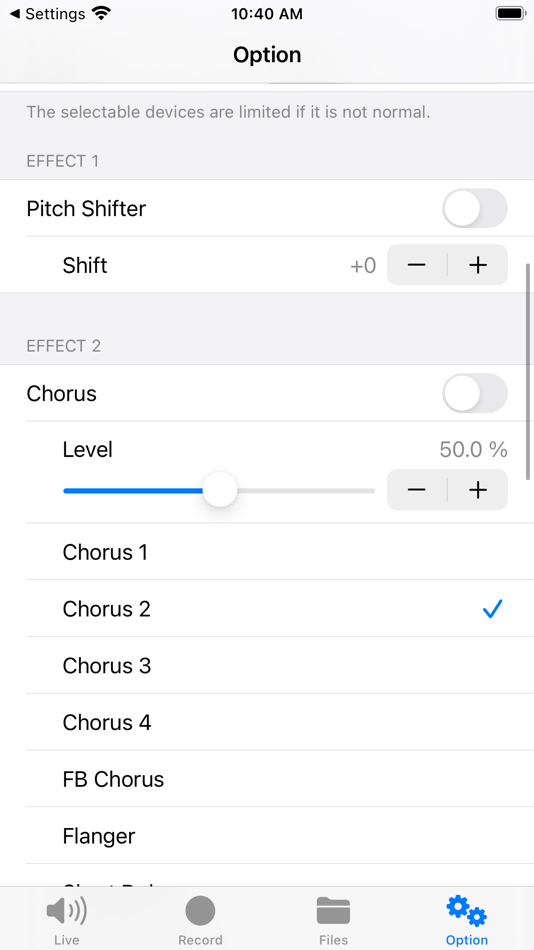The image size is (534, 950).
Task: Choose the Flanger effect
Action: coord(280,835)
